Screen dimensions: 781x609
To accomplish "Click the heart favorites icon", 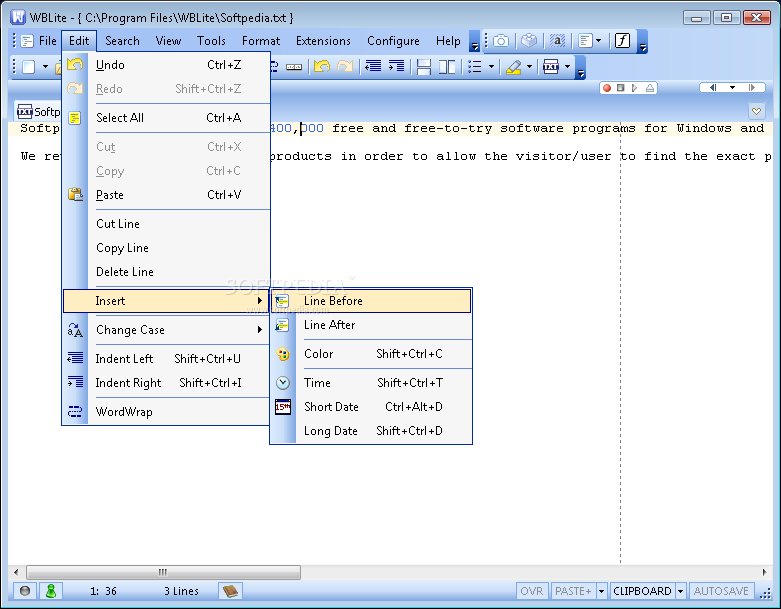I will [756, 111].
